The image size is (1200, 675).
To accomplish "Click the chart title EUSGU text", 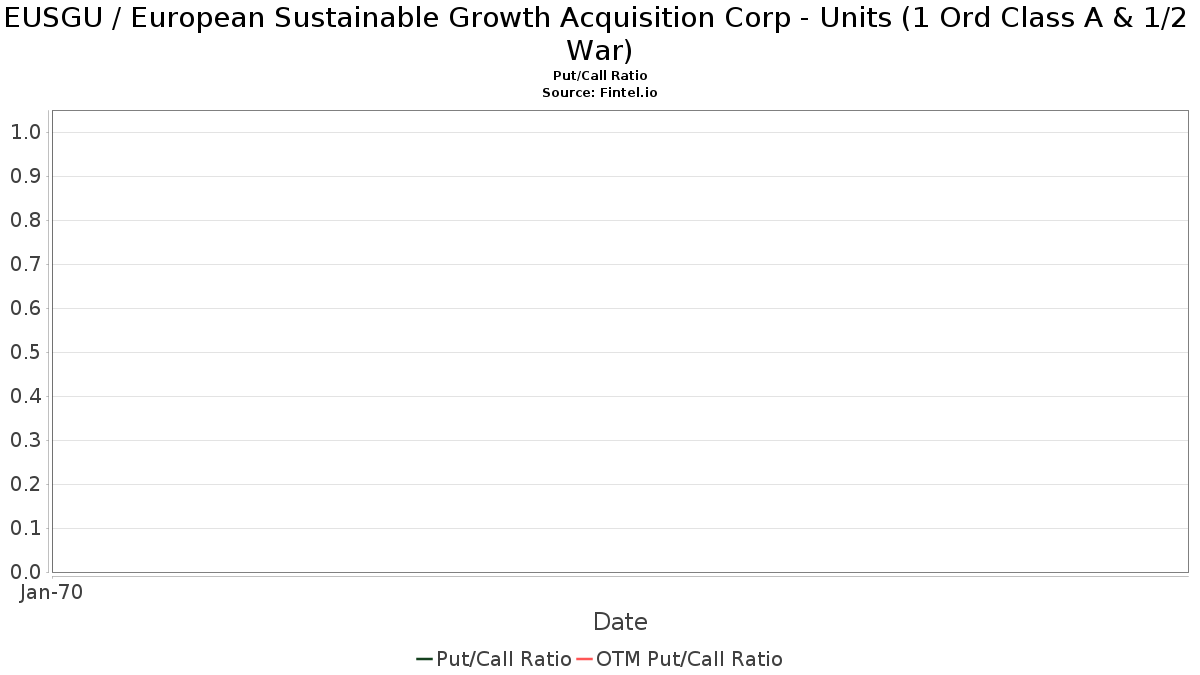I will 600,33.
